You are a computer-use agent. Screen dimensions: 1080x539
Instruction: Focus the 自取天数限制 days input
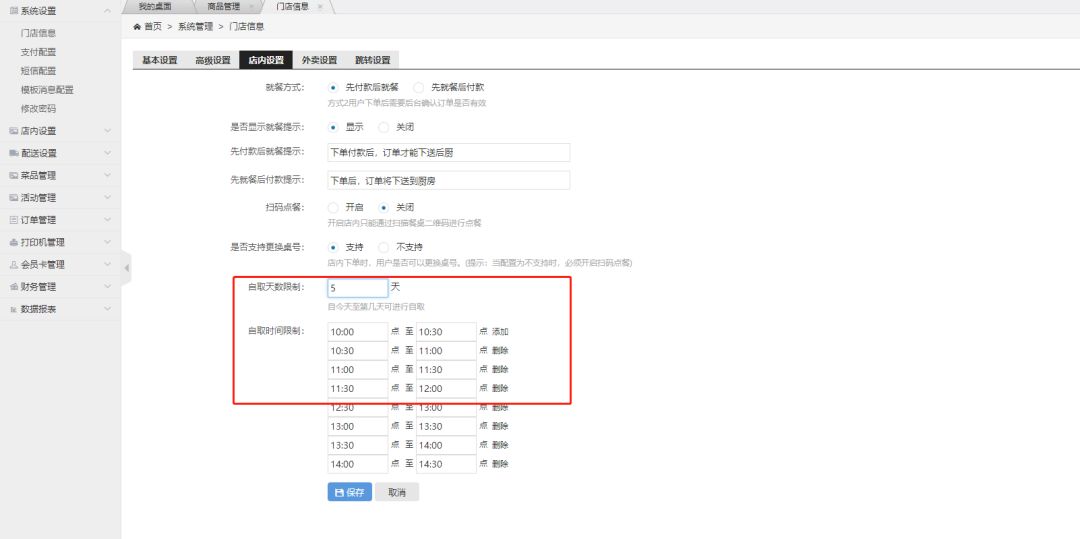pos(357,288)
